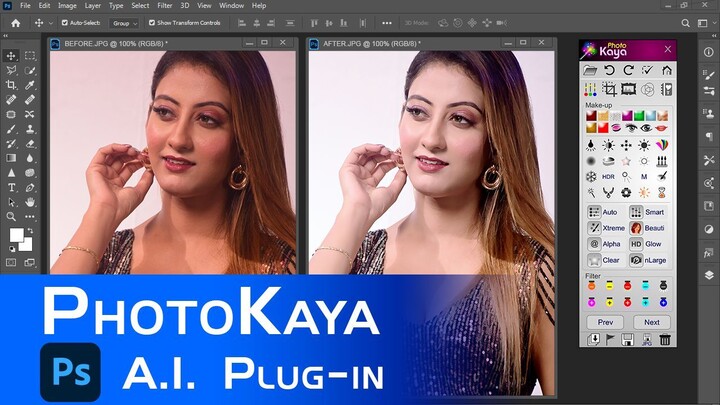Expand the collapsed panels double-arrow at right
Viewport: 720px width, 405px height.
pyautogui.click(x=714, y=35)
